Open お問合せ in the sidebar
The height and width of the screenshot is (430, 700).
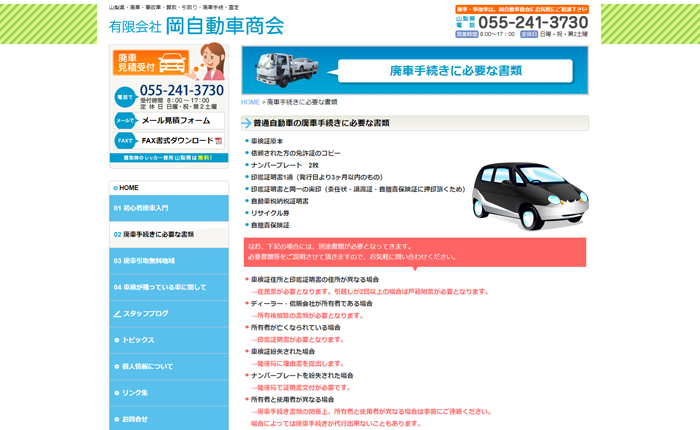169,419
